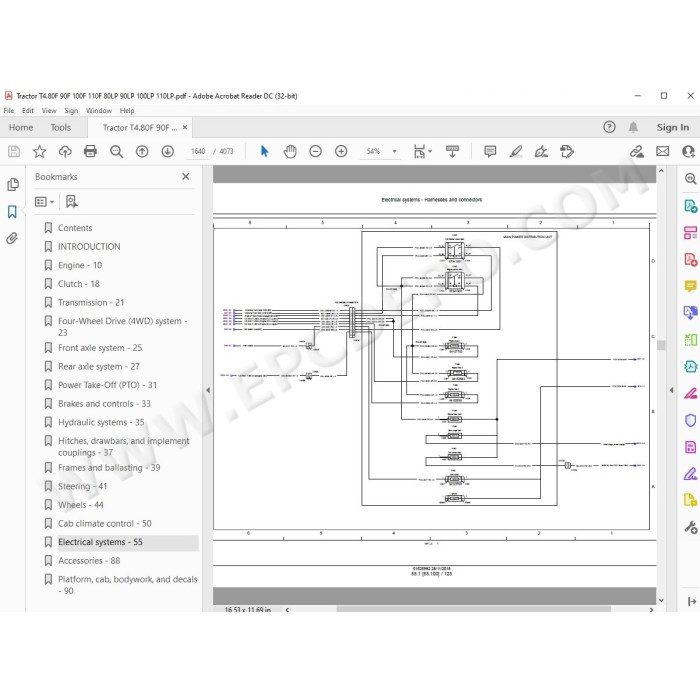Add file to starred favorites
This screenshot has width=700, height=700.
39,152
